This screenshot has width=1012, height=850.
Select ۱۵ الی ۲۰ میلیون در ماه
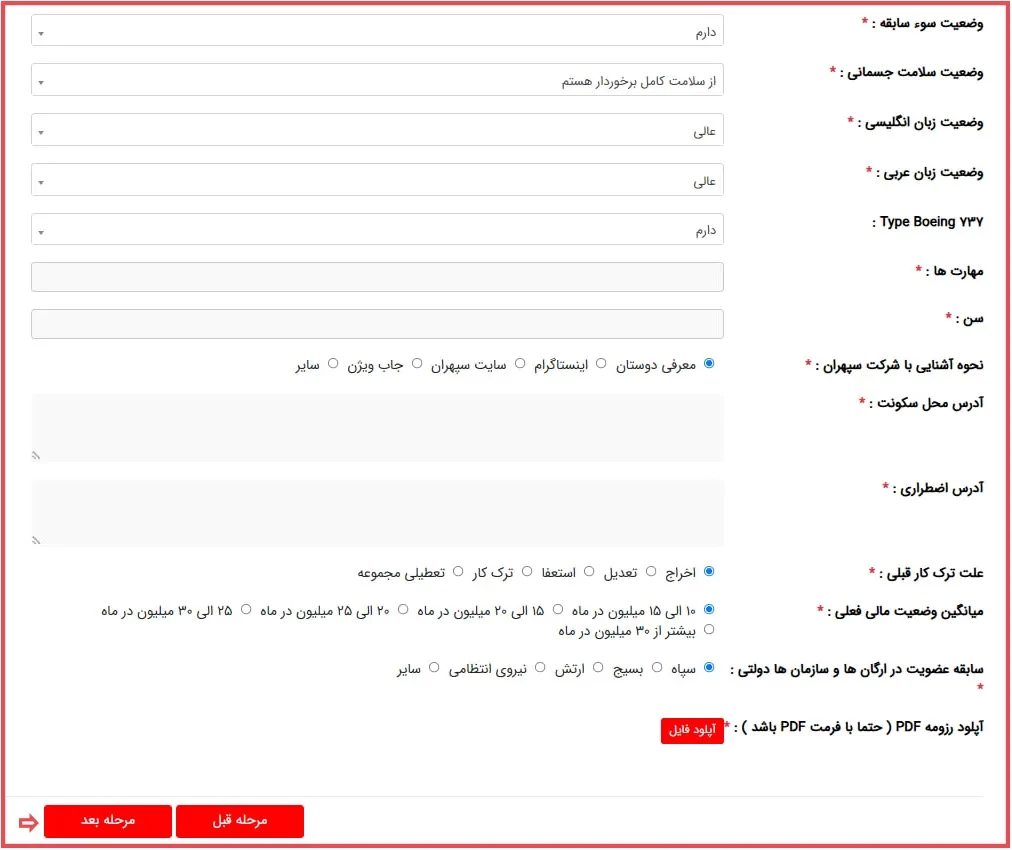(558, 609)
